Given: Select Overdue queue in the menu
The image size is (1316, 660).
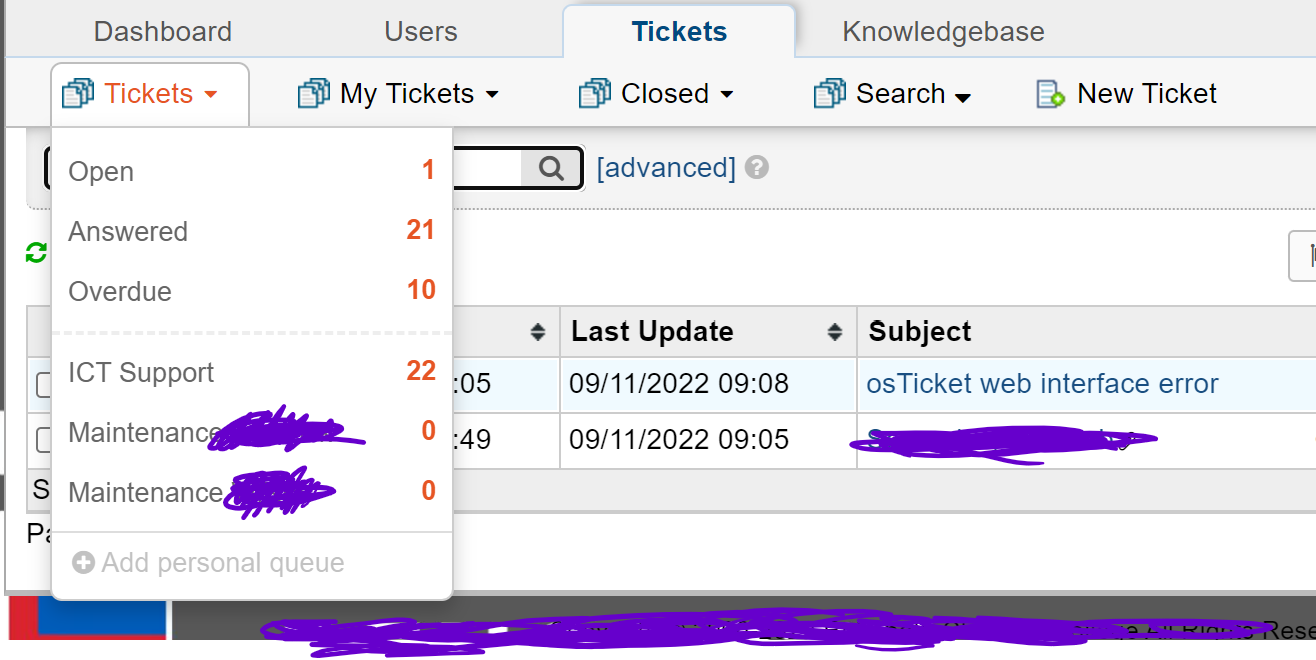Looking at the screenshot, I should click(120, 292).
